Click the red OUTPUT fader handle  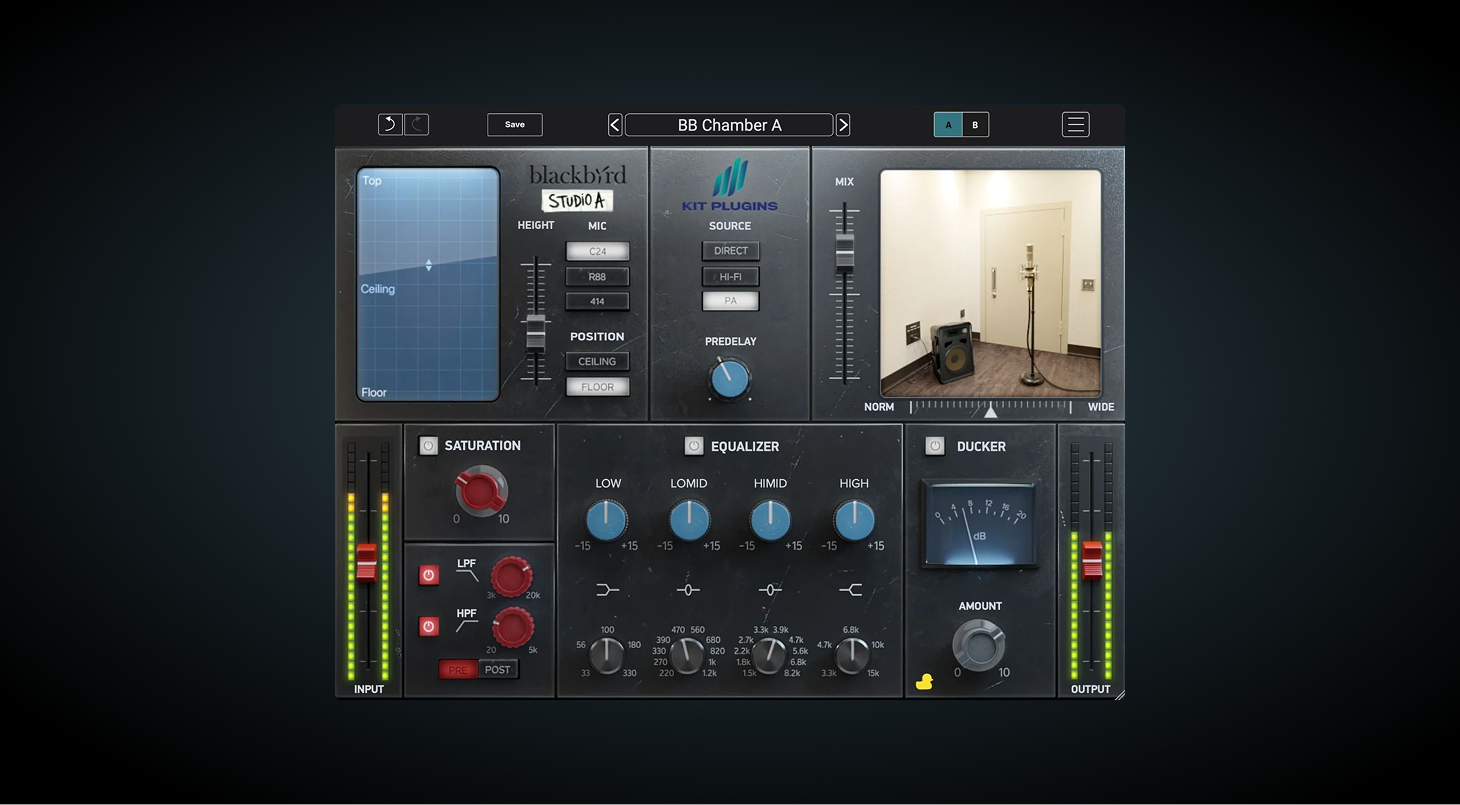tap(1092, 559)
